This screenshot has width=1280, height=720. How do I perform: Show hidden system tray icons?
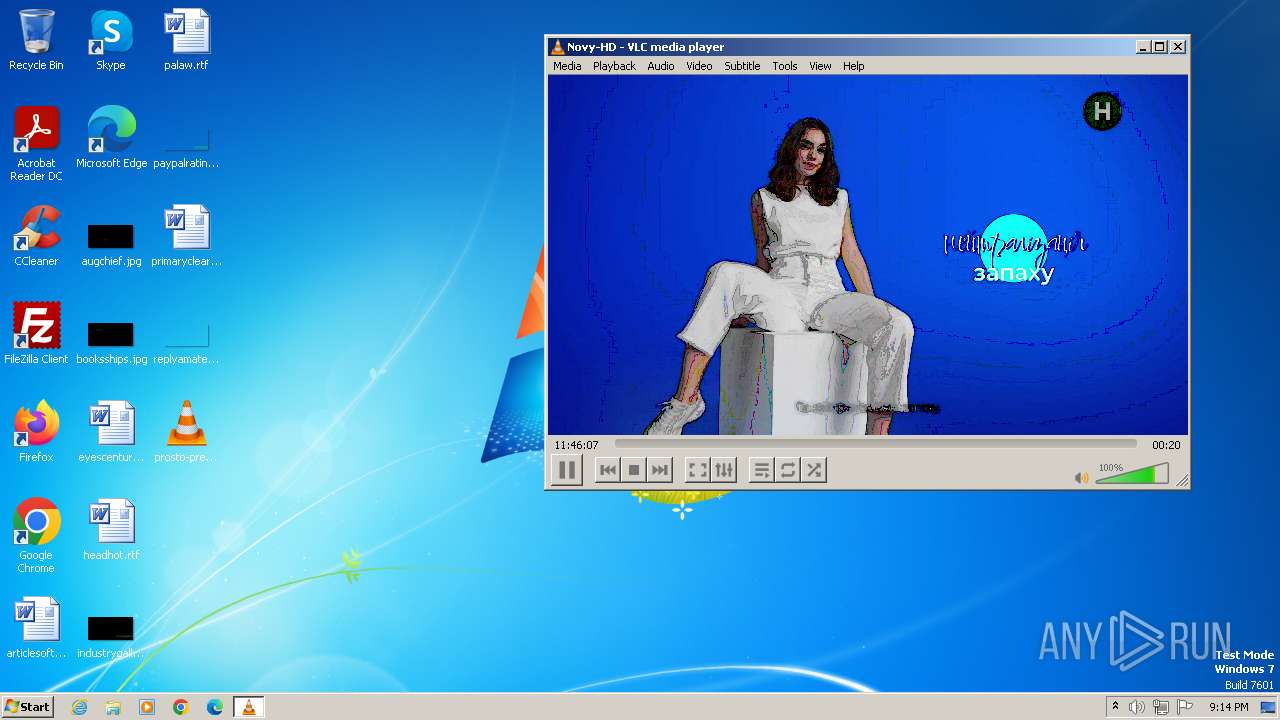[1115, 707]
